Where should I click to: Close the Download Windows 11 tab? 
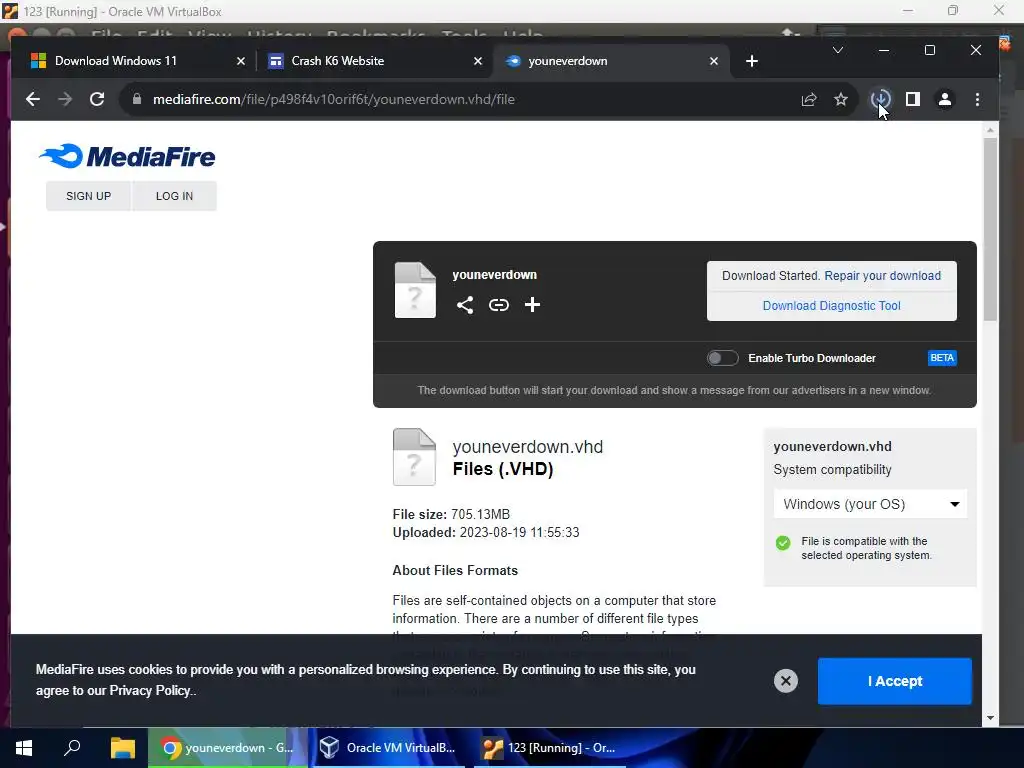point(241,61)
